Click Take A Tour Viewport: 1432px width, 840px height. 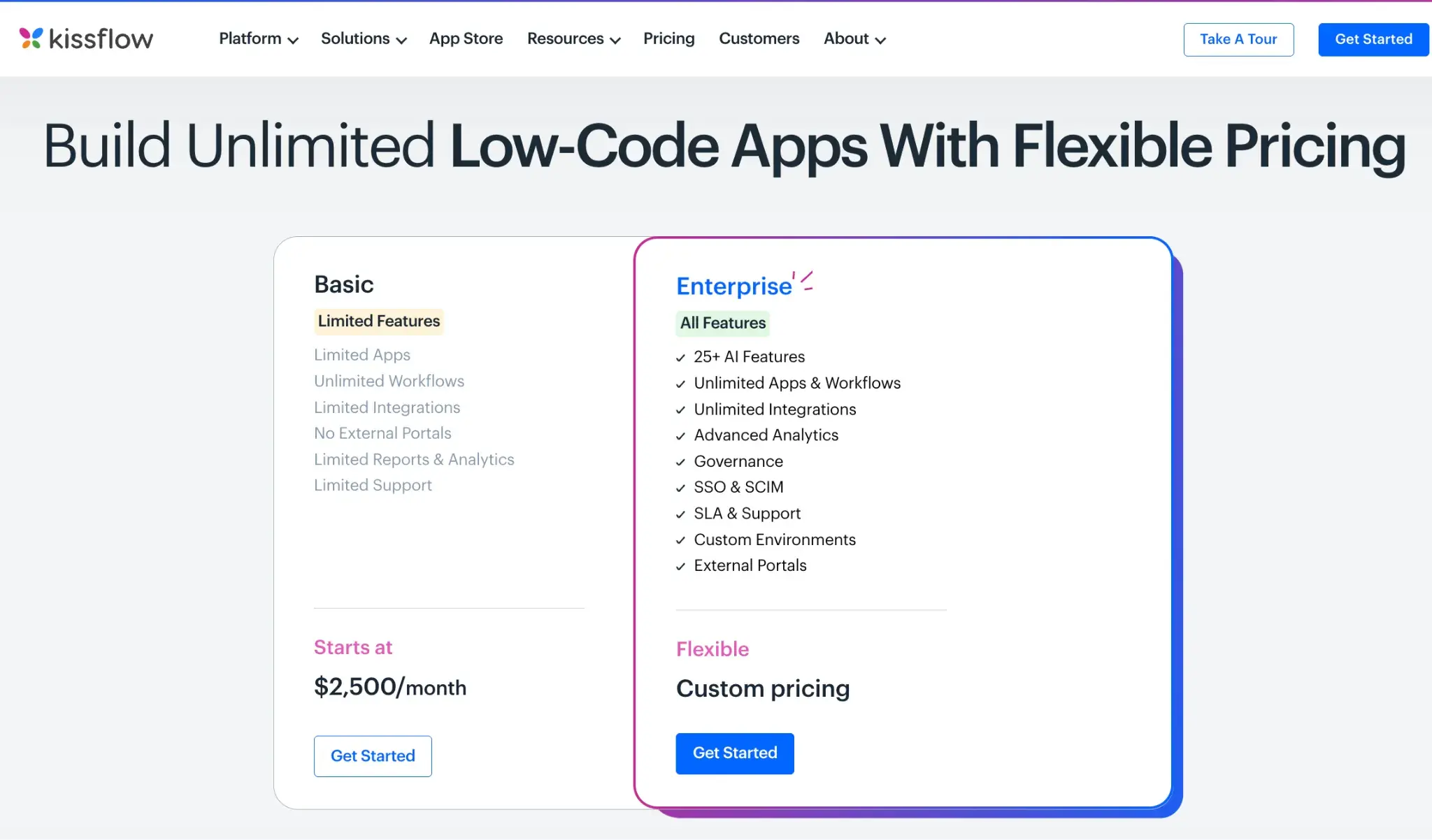[x=1238, y=39]
